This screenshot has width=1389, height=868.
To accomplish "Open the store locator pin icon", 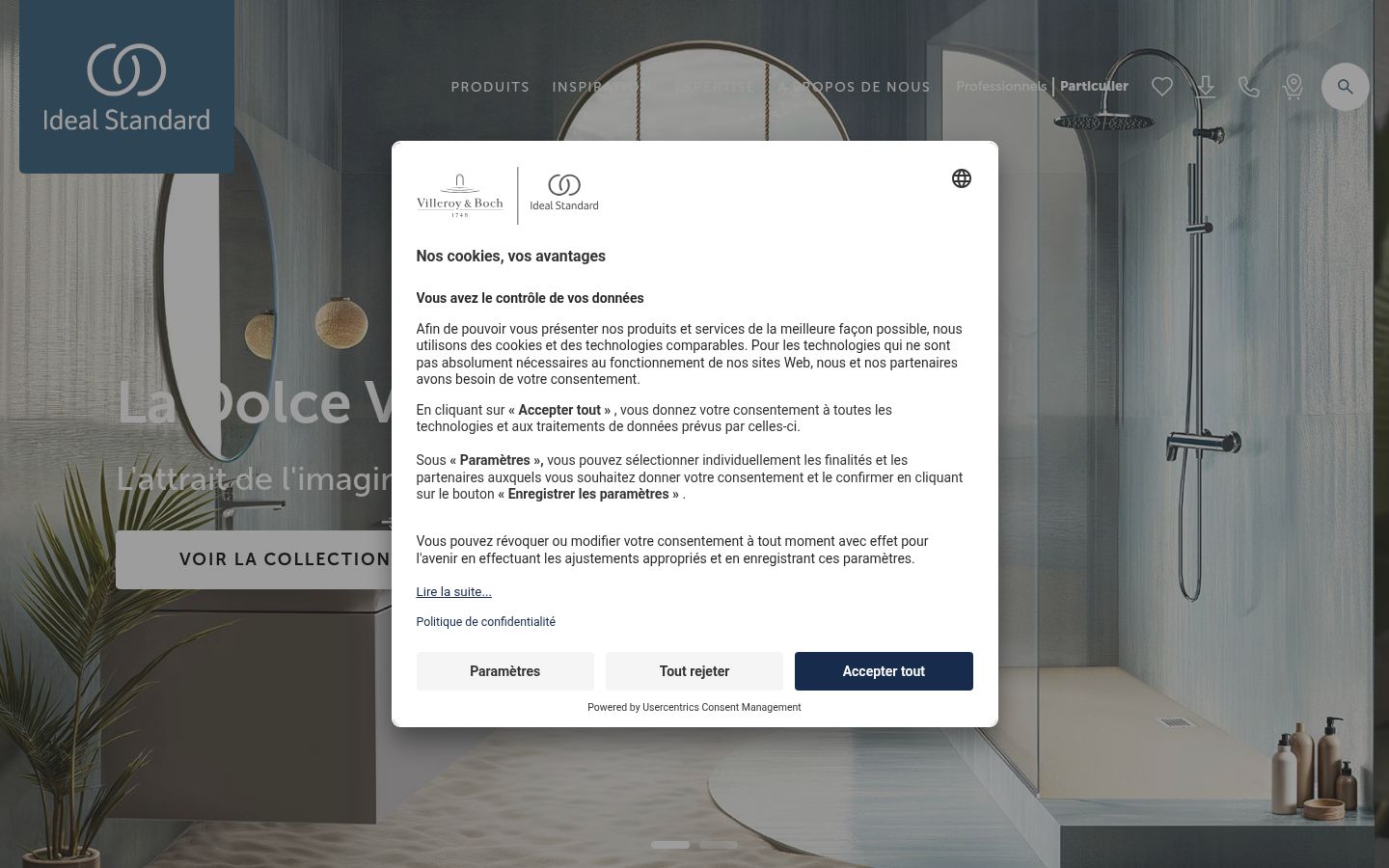I will (x=1293, y=87).
